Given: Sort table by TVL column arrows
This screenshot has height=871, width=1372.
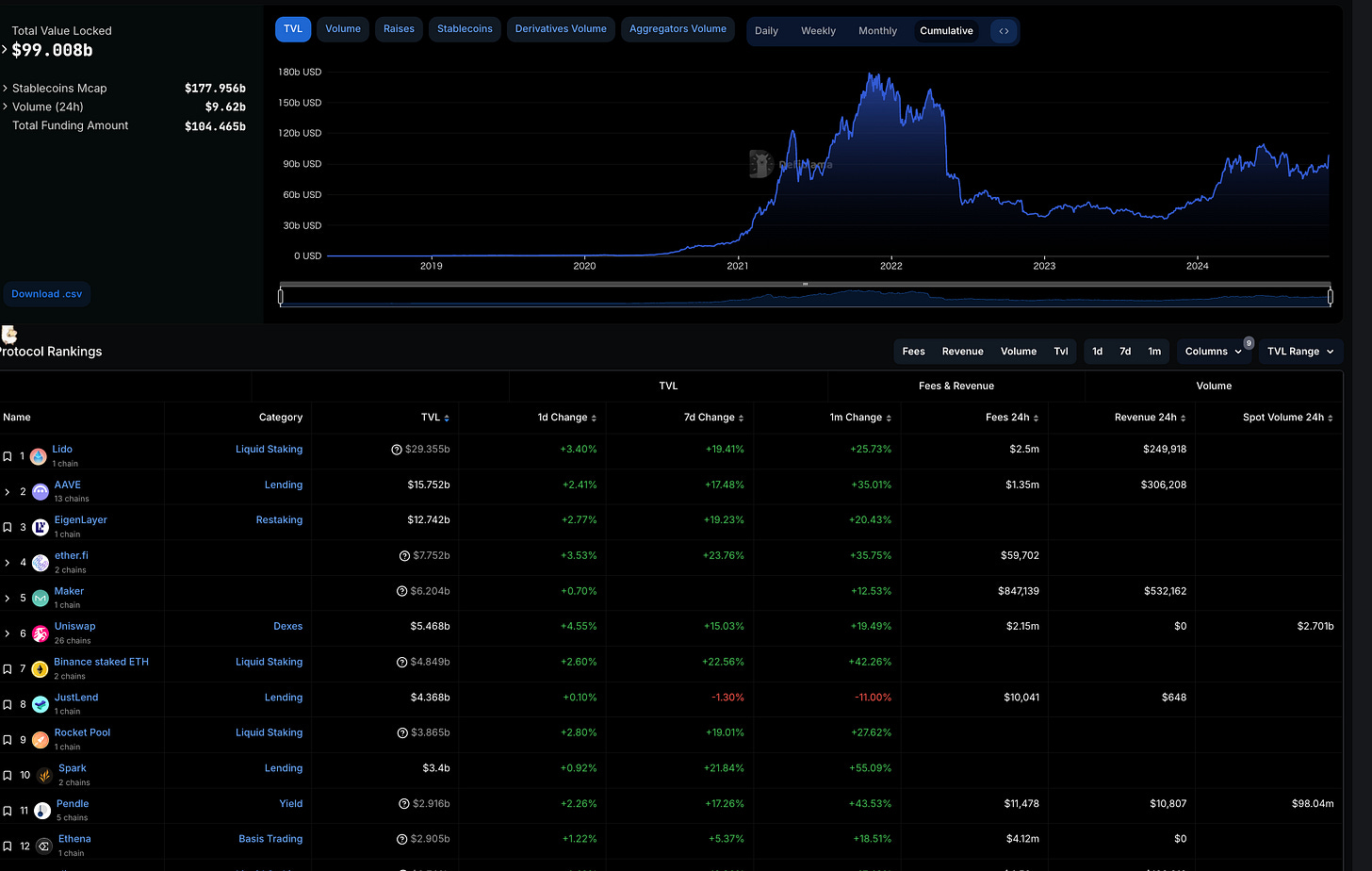Looking at the screenshot, I should 447,418.
